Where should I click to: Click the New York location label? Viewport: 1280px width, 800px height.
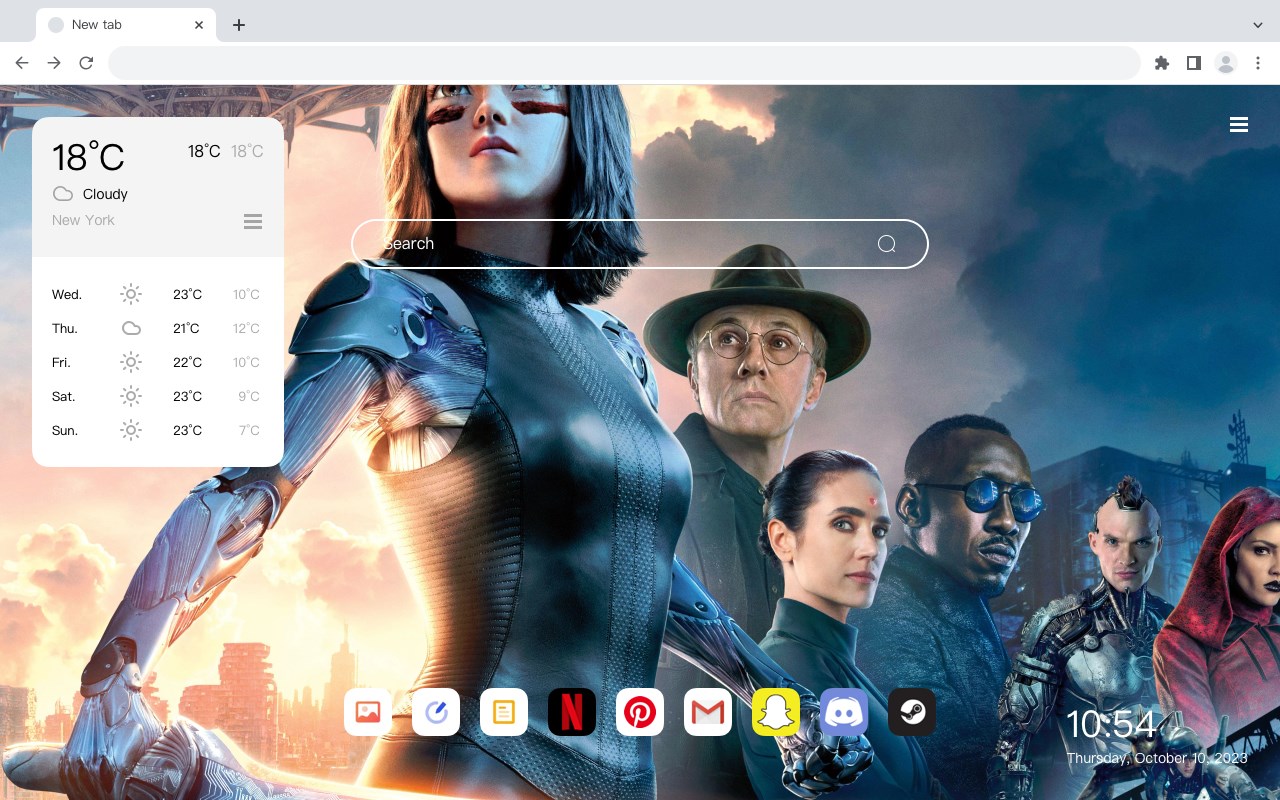tap(83, 220)
